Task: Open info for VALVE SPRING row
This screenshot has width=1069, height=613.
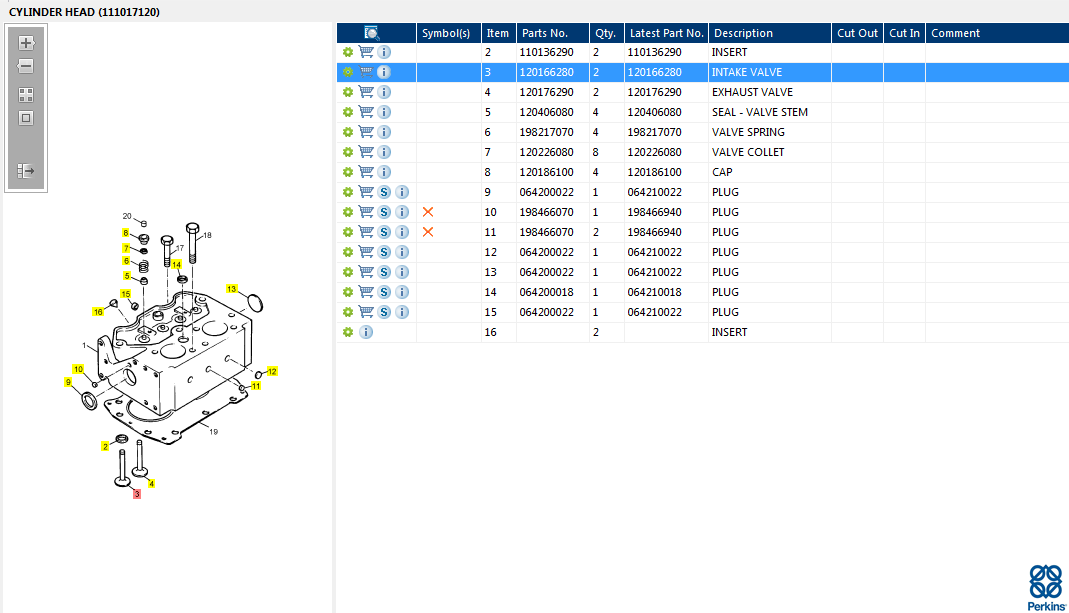Action: click(x=385, y=132)
